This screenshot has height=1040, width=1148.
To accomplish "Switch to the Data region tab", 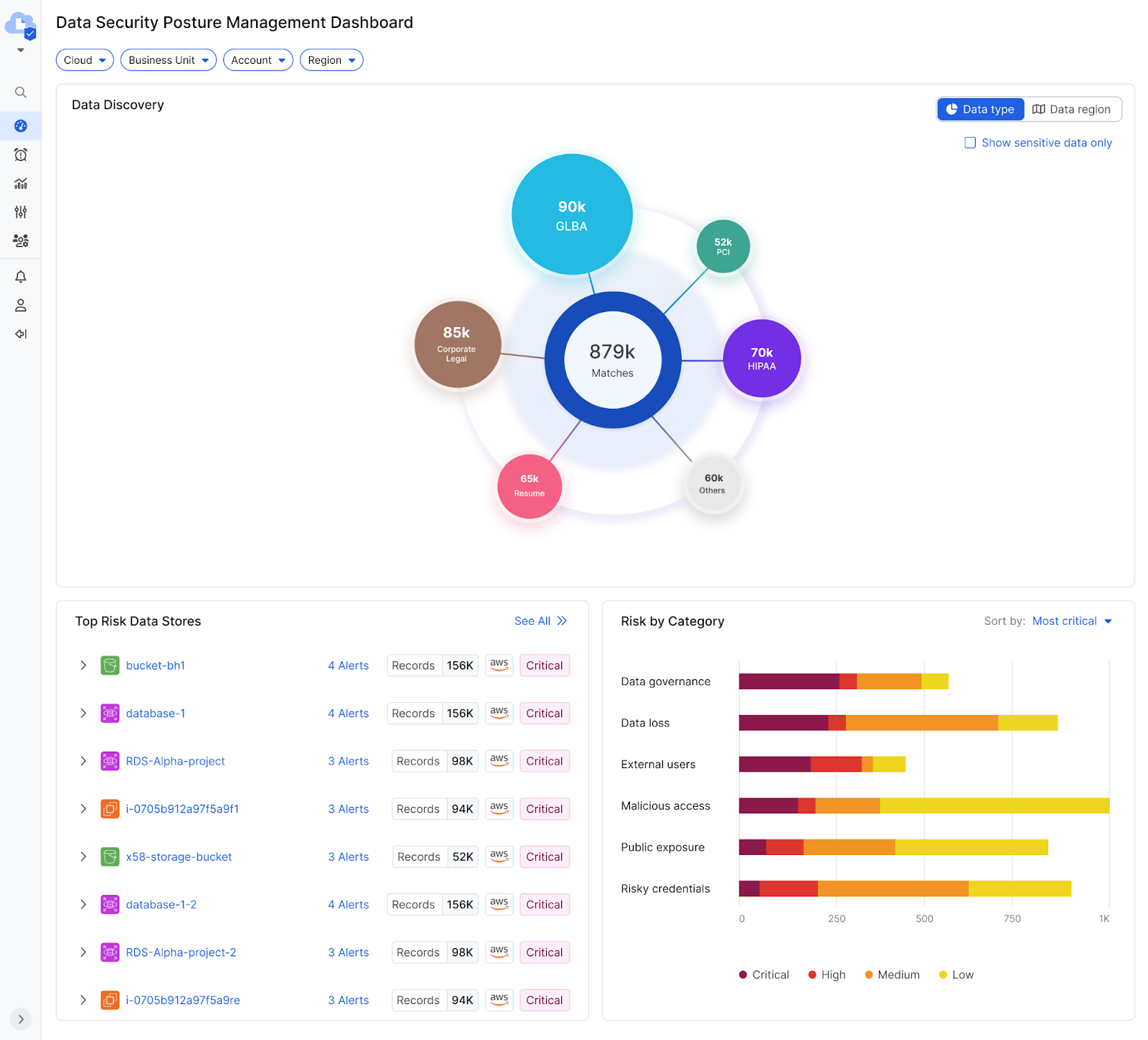I will 1071,109.
